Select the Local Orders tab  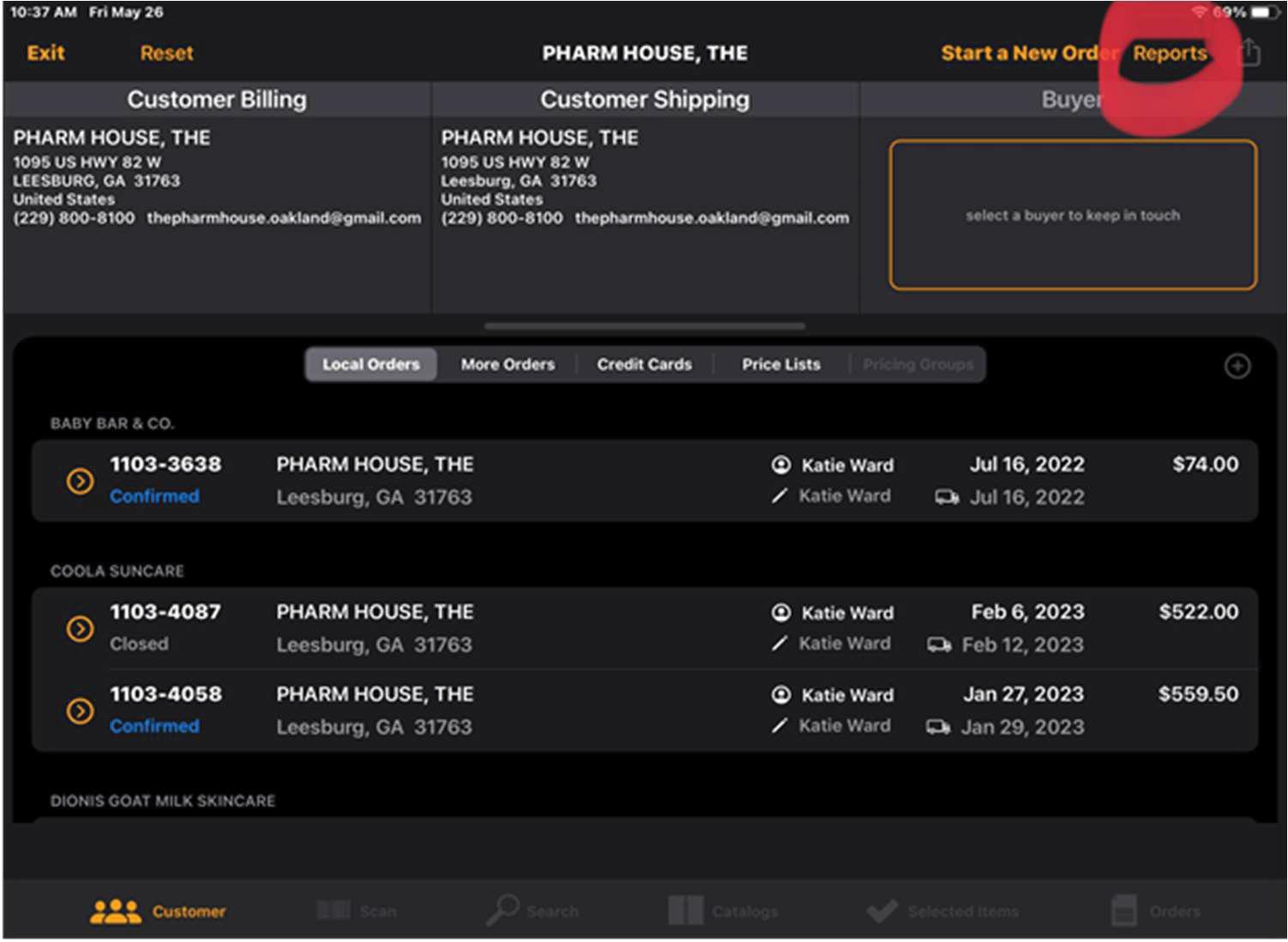[371, 364]
